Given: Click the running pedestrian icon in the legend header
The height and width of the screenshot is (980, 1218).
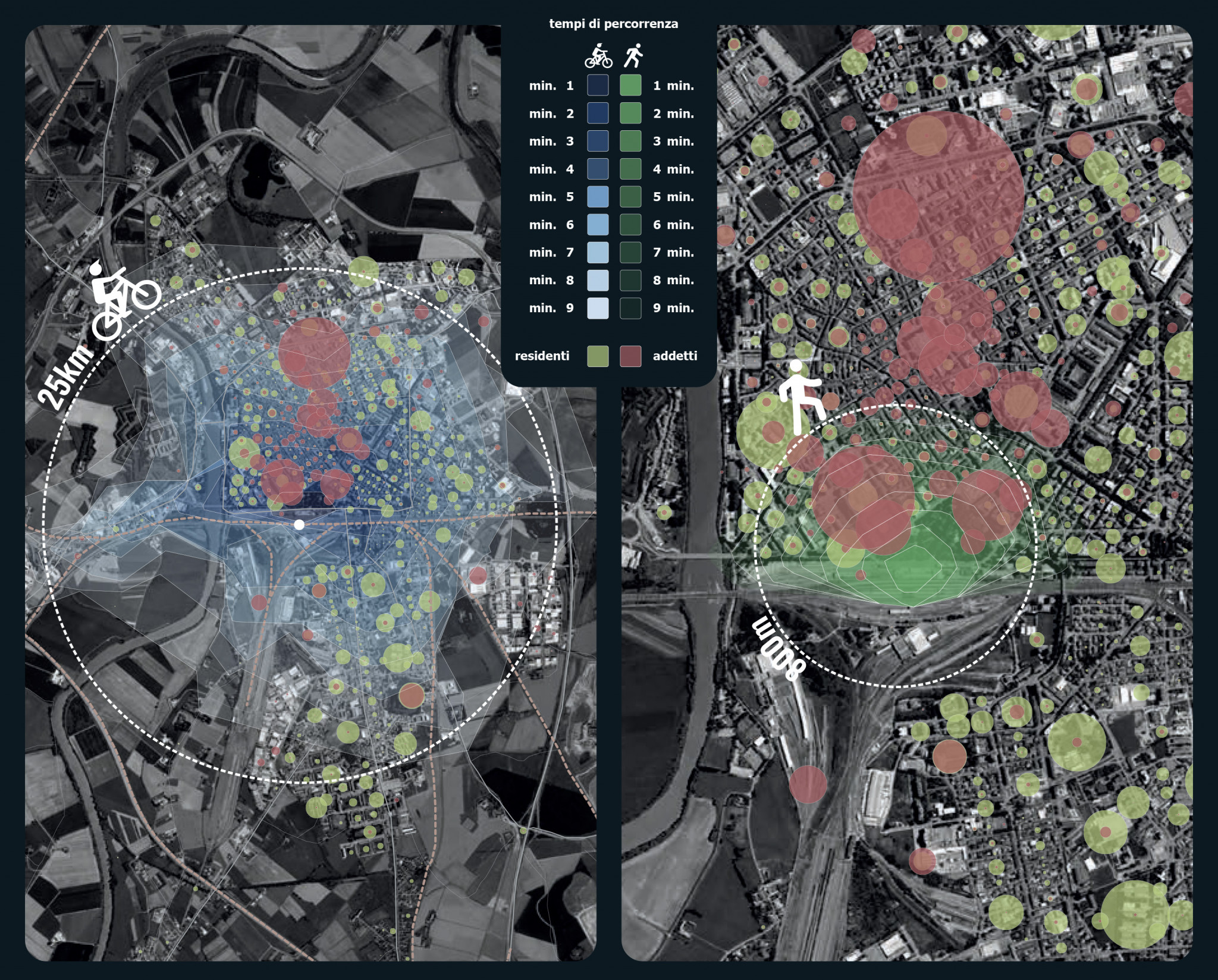Looking at the screenshot, I should click(x=633, y=55).
